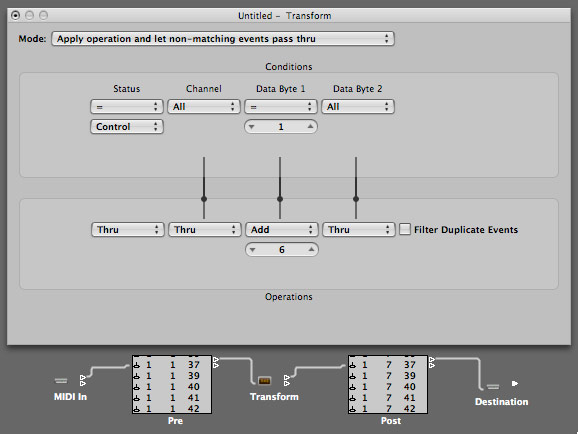578x434 pixels.
Task: Click the Pre label
Action: (175, 421)
